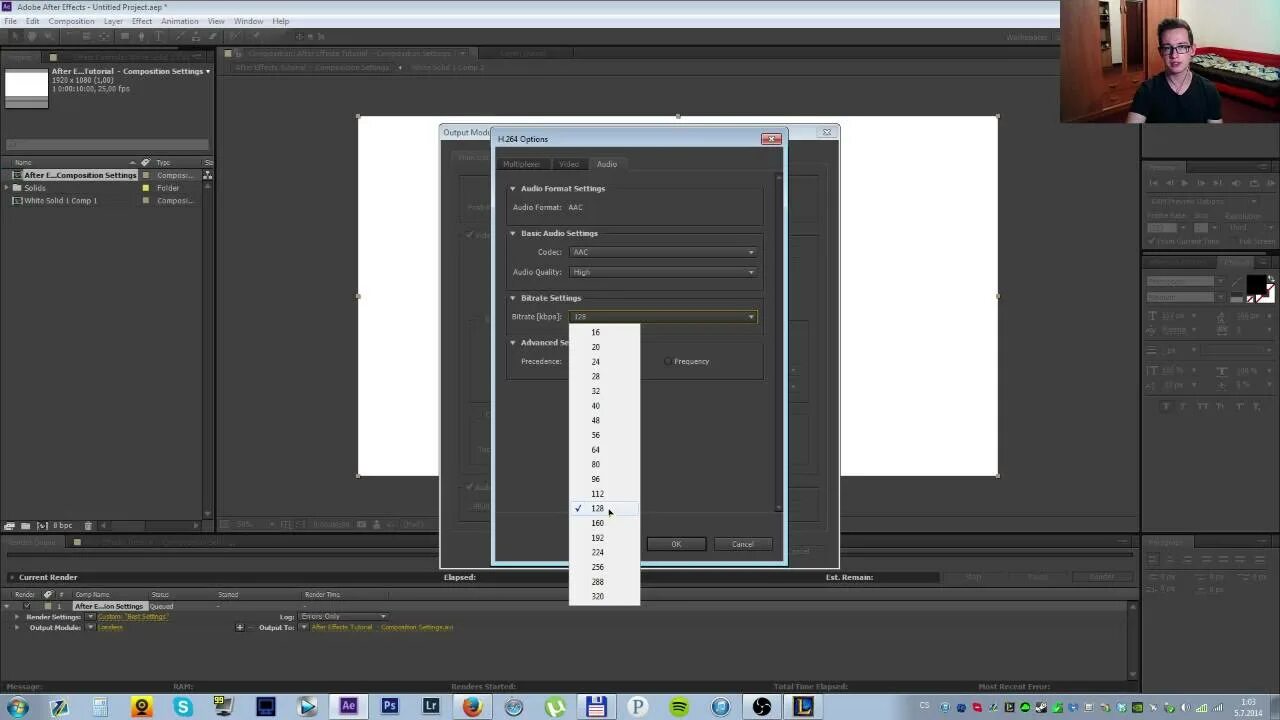This screenshot has height=720, width=1280.
Task: Click label color swatch of Solids folder
Action: click(x=146, y=188)
